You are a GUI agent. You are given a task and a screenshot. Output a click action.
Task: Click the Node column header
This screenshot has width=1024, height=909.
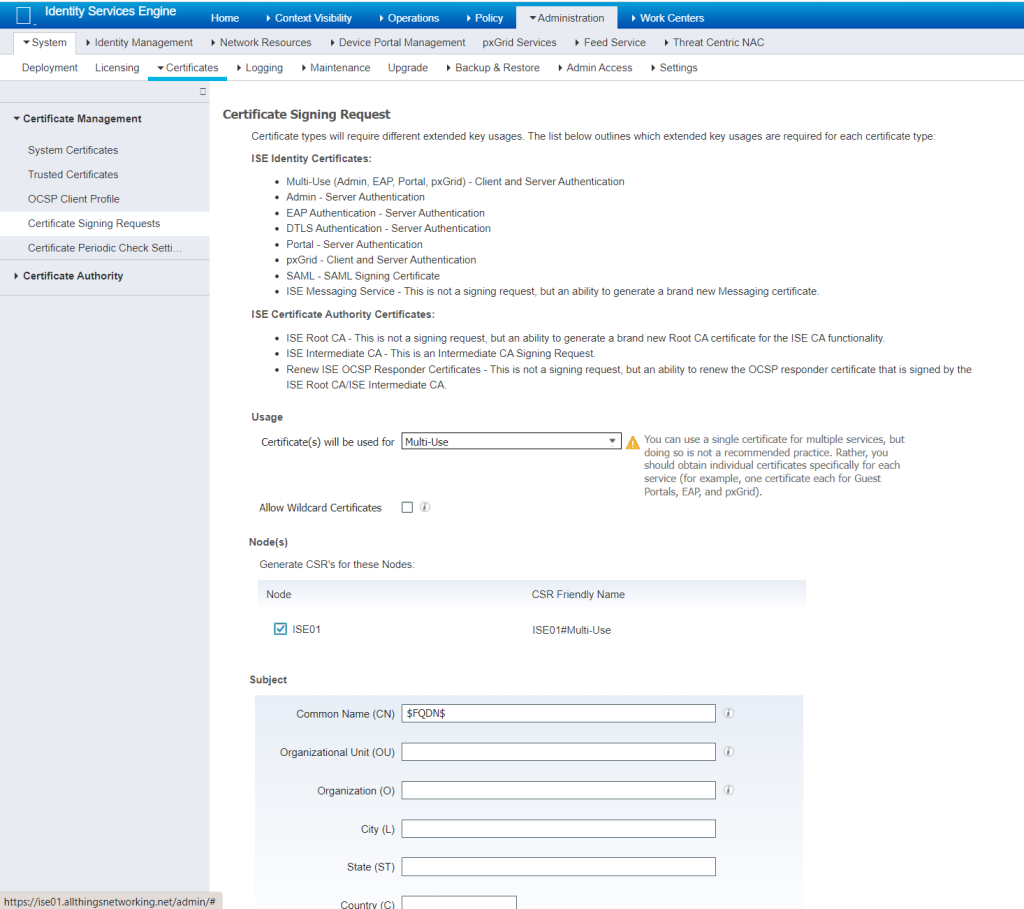pos(279,594)
